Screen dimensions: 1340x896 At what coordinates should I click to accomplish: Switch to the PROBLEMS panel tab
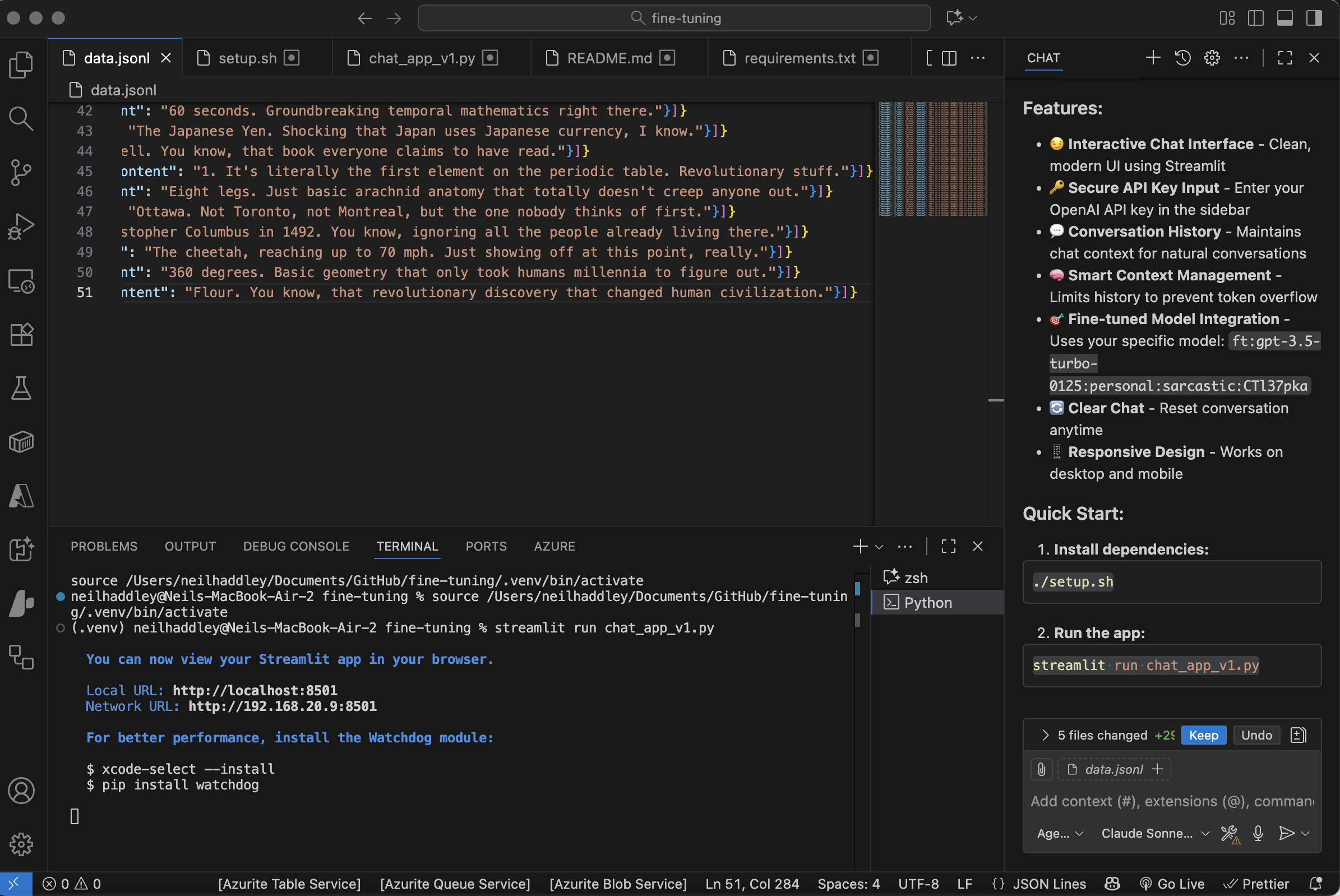point(104,546)
